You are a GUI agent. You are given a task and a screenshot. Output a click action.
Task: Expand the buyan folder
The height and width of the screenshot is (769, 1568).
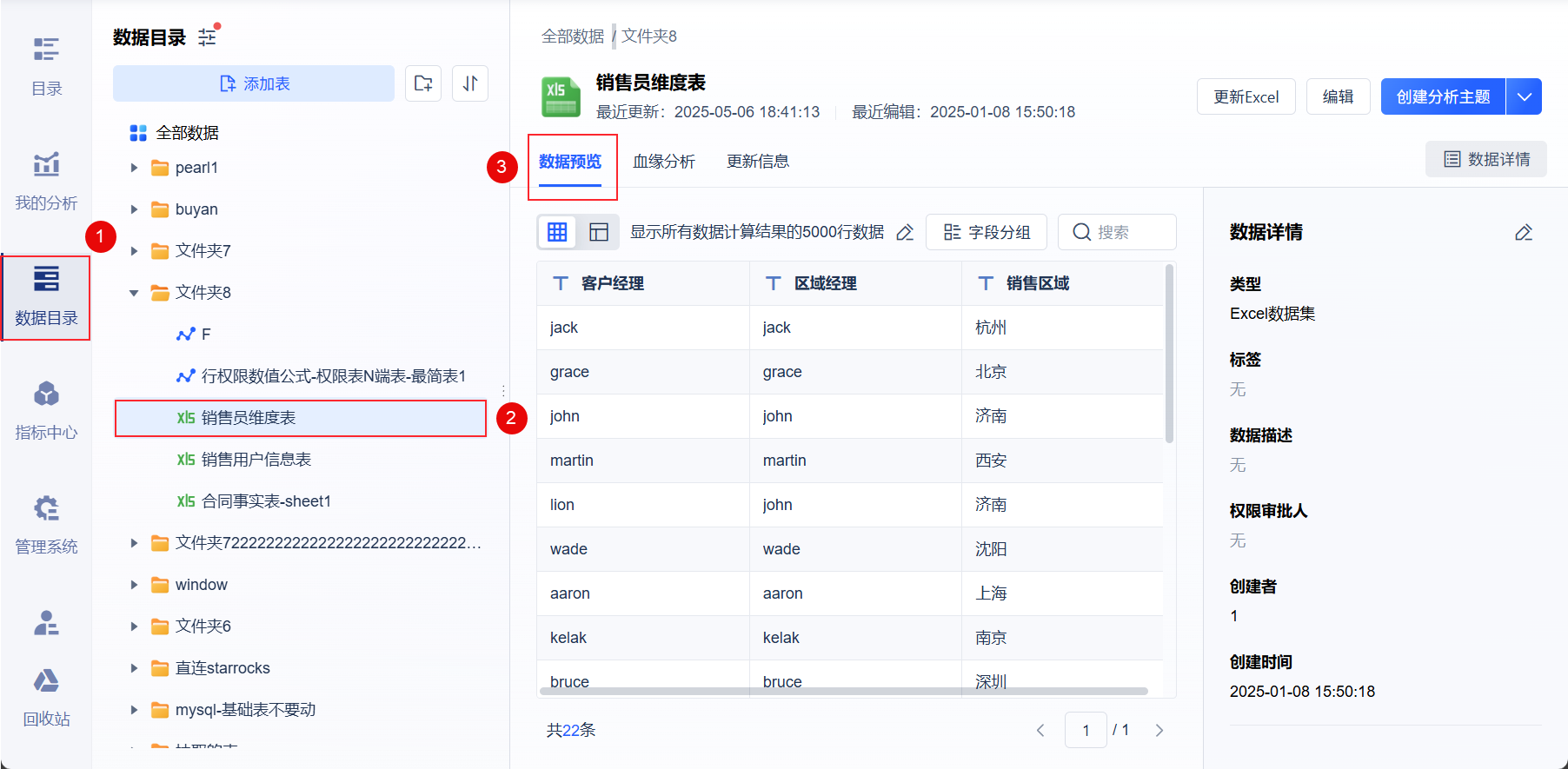click(x=134, y=209)
